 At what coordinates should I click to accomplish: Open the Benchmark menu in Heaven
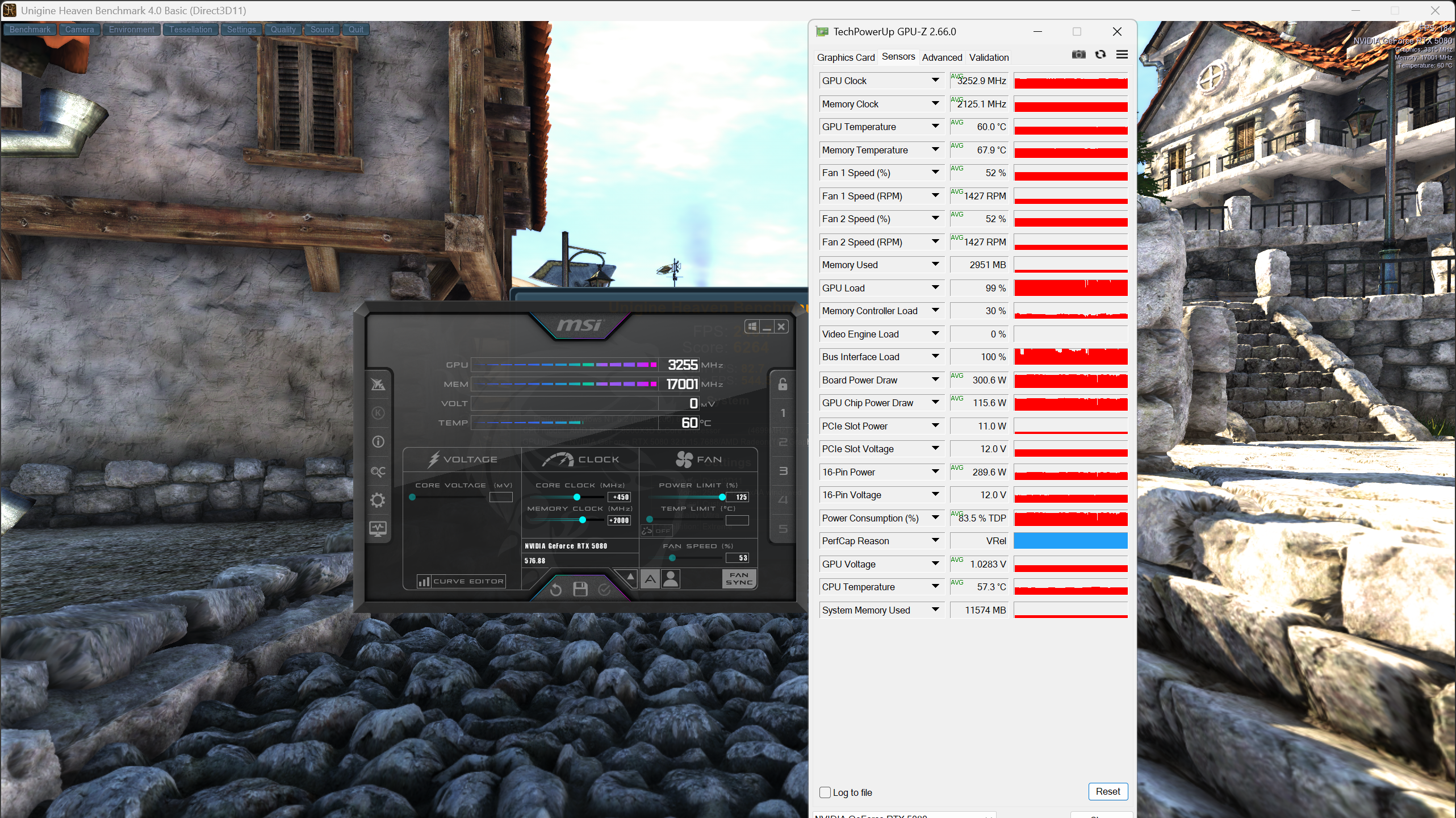tap(30, 30)
